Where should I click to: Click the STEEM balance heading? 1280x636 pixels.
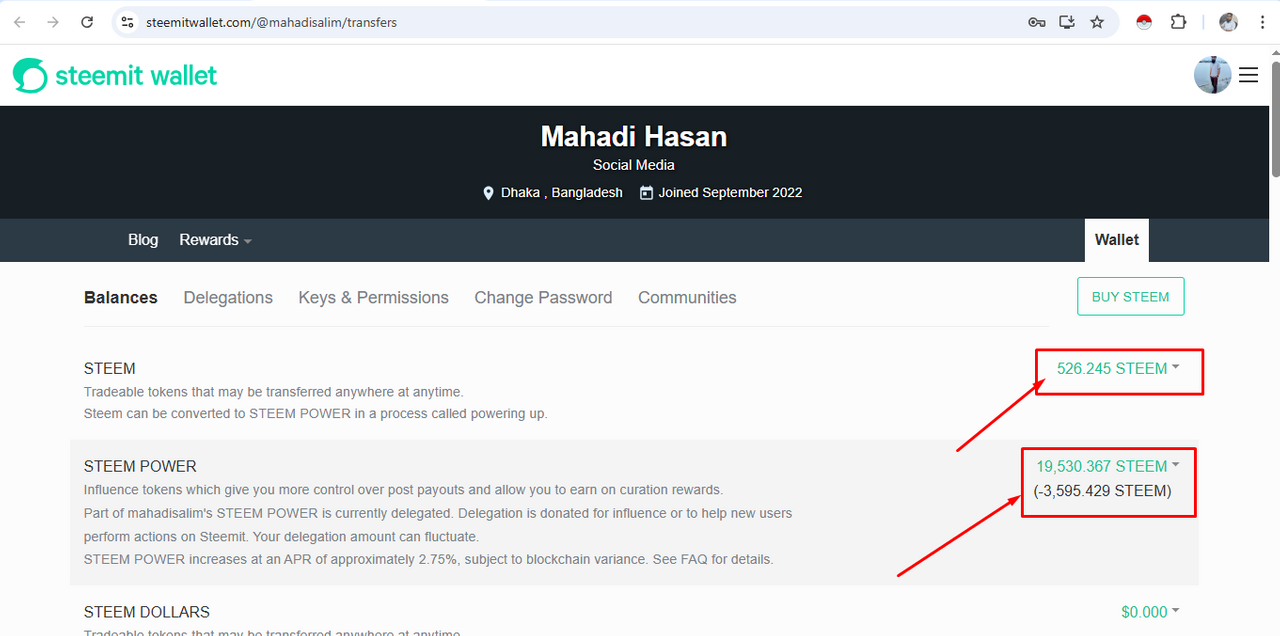point(110,369)
